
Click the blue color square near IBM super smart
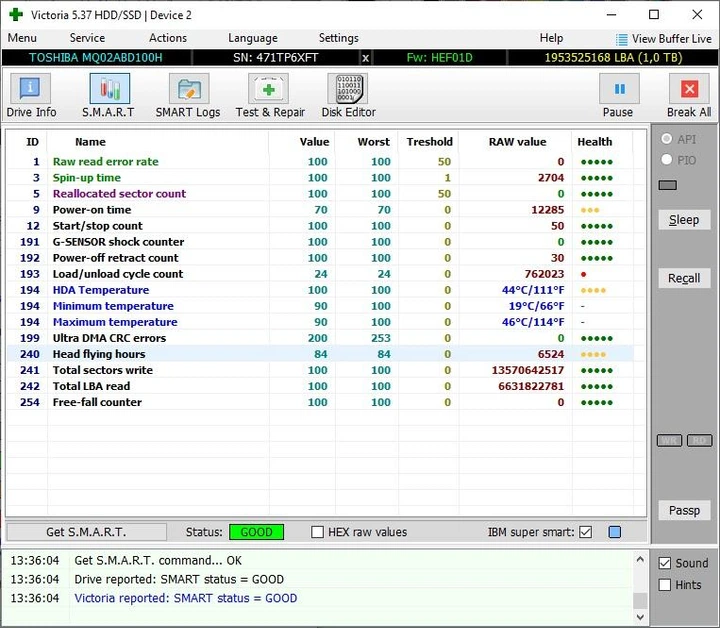[x=614, y=532]
